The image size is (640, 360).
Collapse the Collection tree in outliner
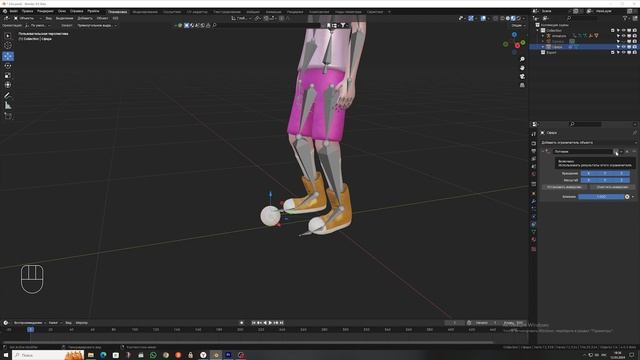point(538,31)
